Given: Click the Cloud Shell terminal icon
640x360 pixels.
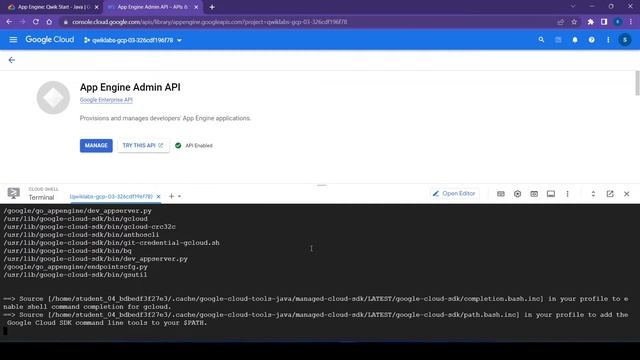Looking at the screenshot, I should (x=13, y=193).
